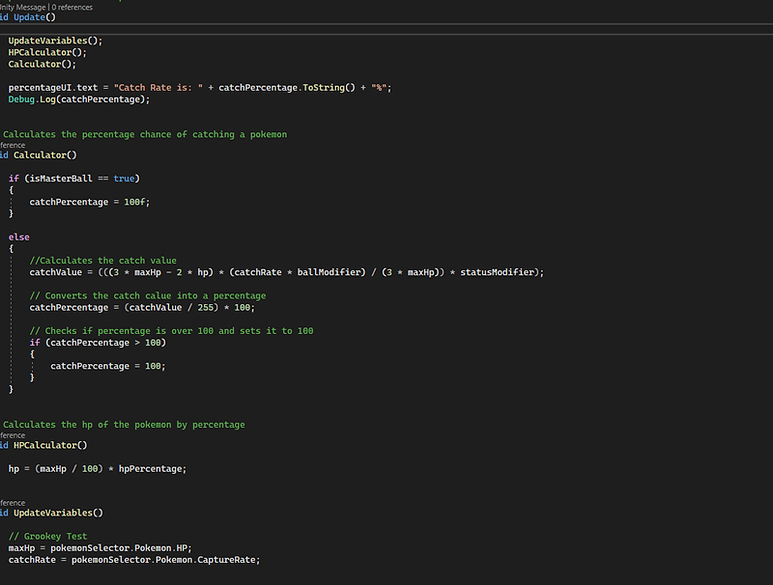This screenshot has height=585, width=773.
Task: Click the Update method name in its declaration
Action: point(29,17)
